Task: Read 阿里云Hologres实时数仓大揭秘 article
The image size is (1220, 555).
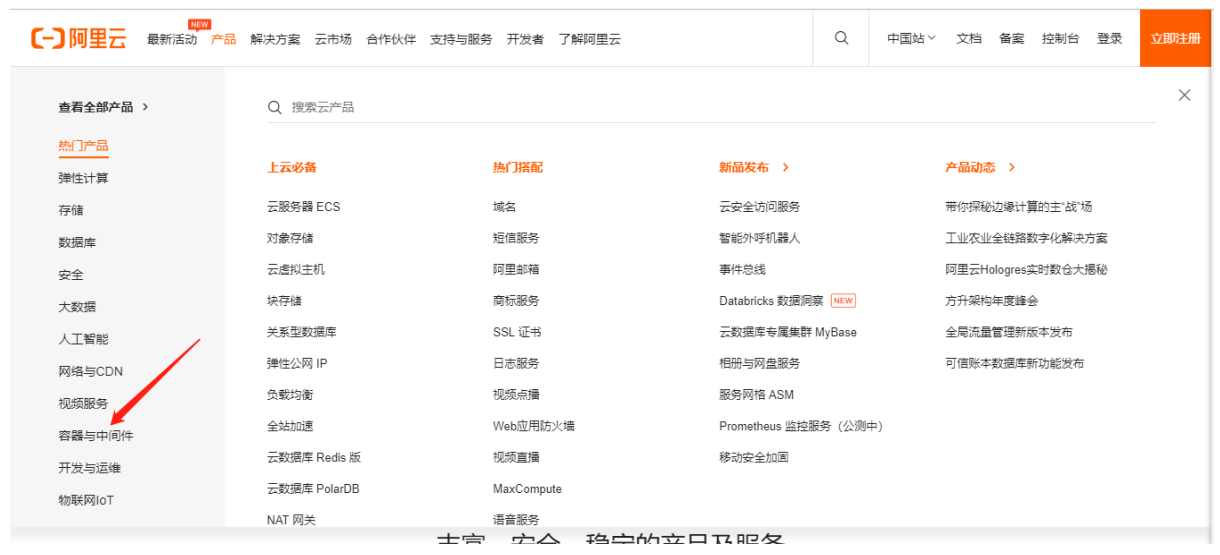Action: tap(1026, 270)
